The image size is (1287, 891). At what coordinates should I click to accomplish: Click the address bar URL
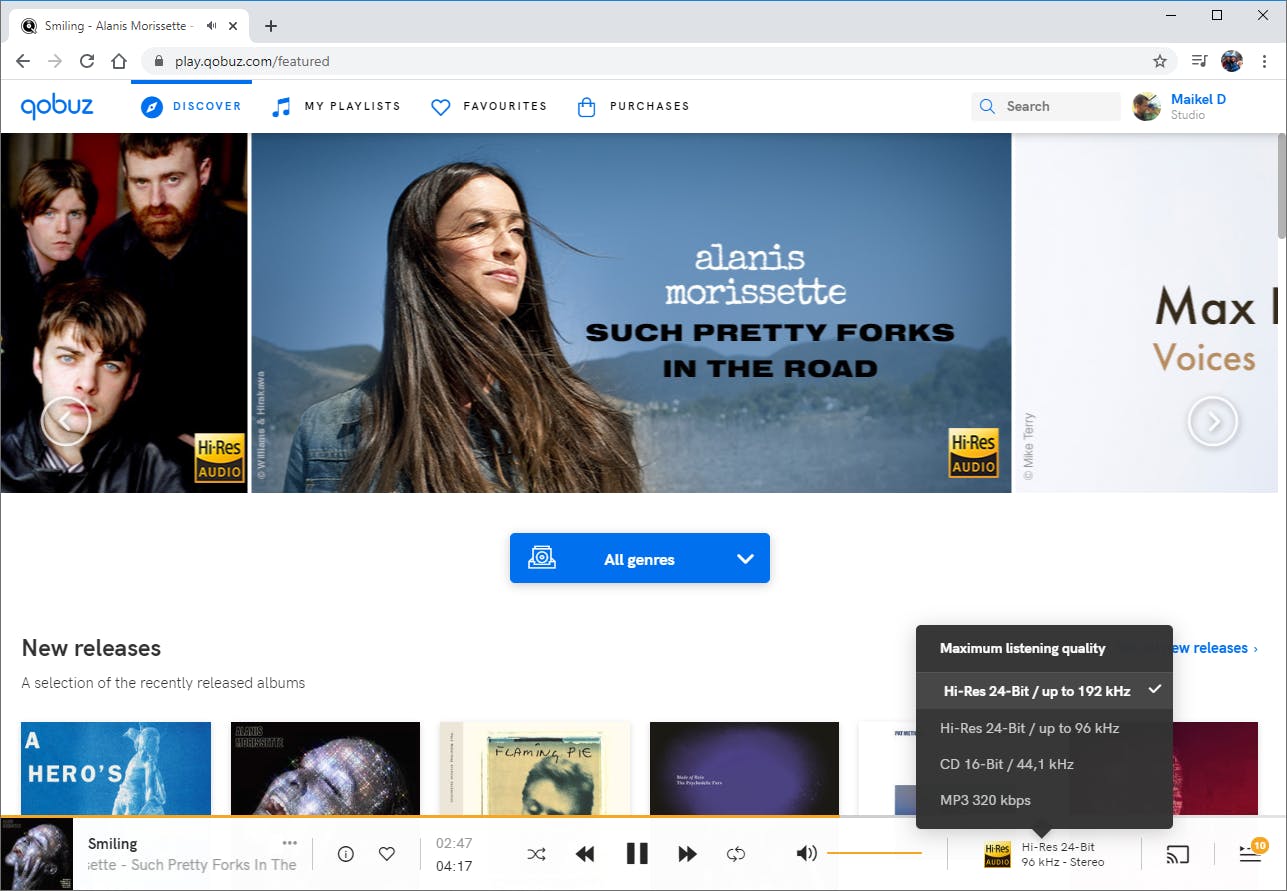tap(252, 61)
